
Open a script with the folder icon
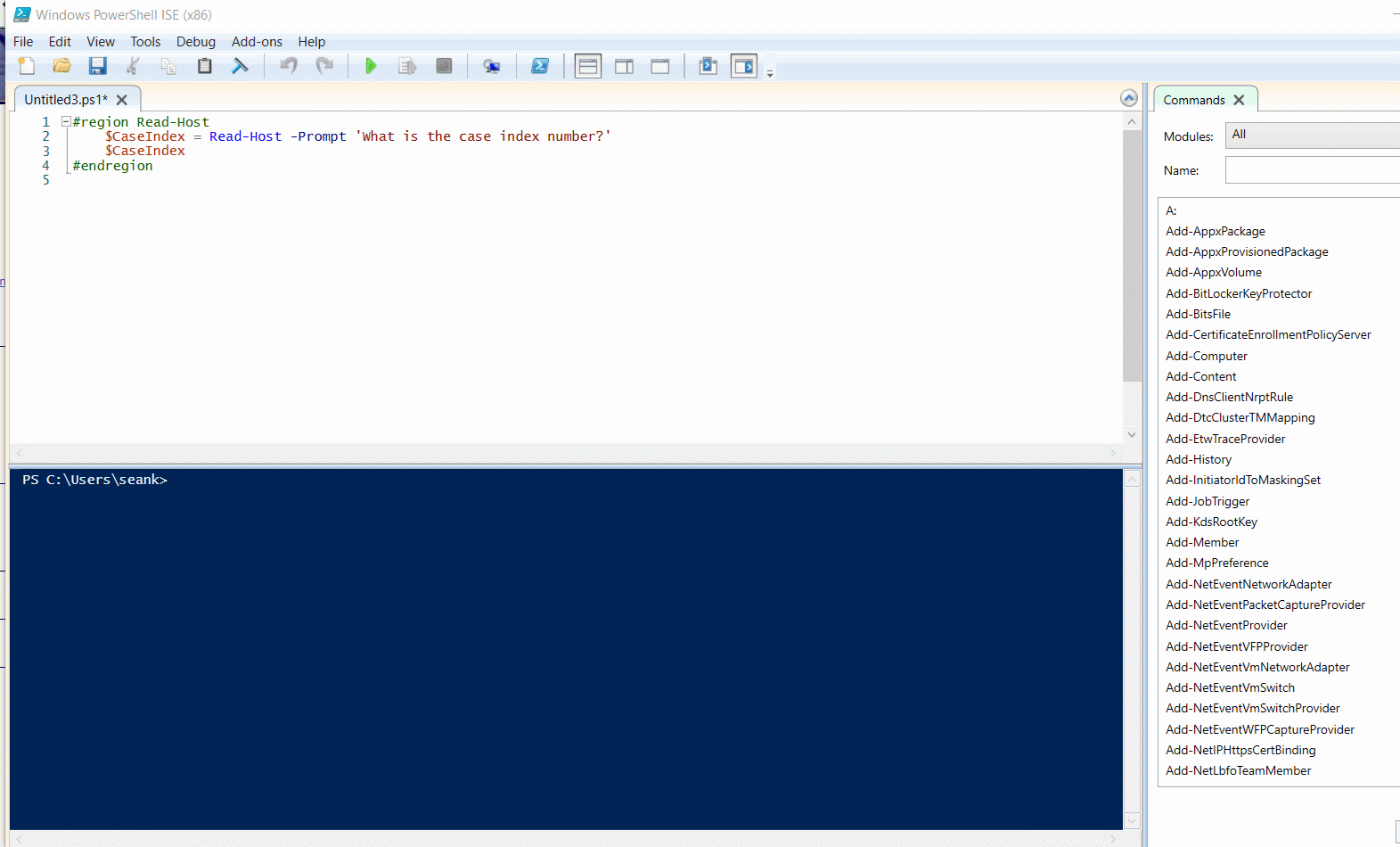(61, 66)
